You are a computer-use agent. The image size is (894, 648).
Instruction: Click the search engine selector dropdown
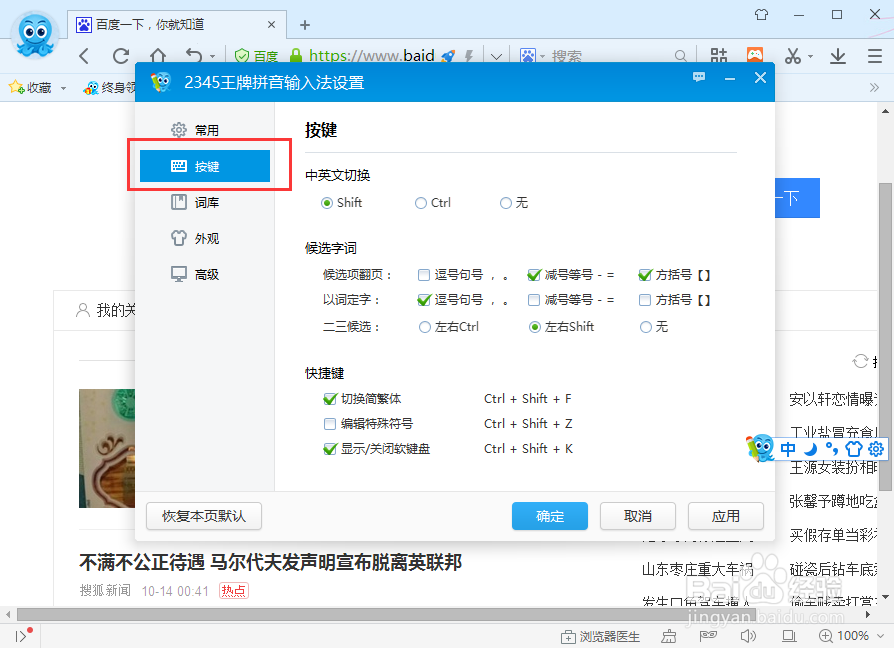click(533, 56)
